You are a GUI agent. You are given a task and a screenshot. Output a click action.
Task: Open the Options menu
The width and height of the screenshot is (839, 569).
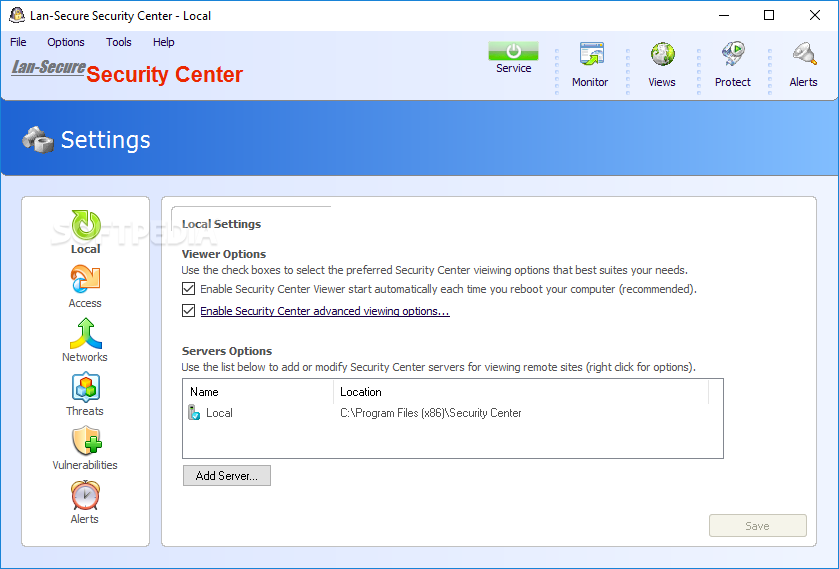coord(66,42)
